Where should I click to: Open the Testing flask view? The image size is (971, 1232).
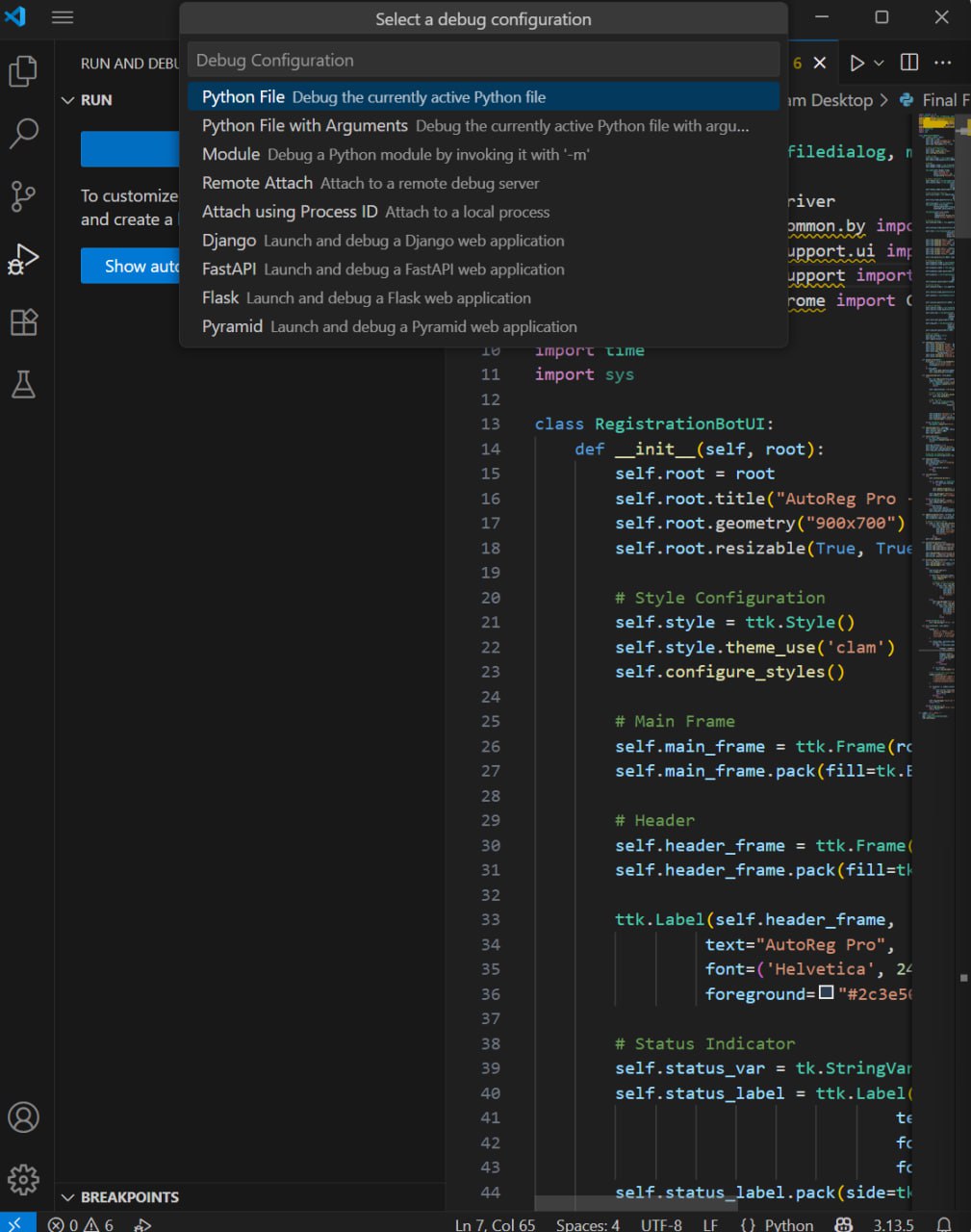pos(23,384)
